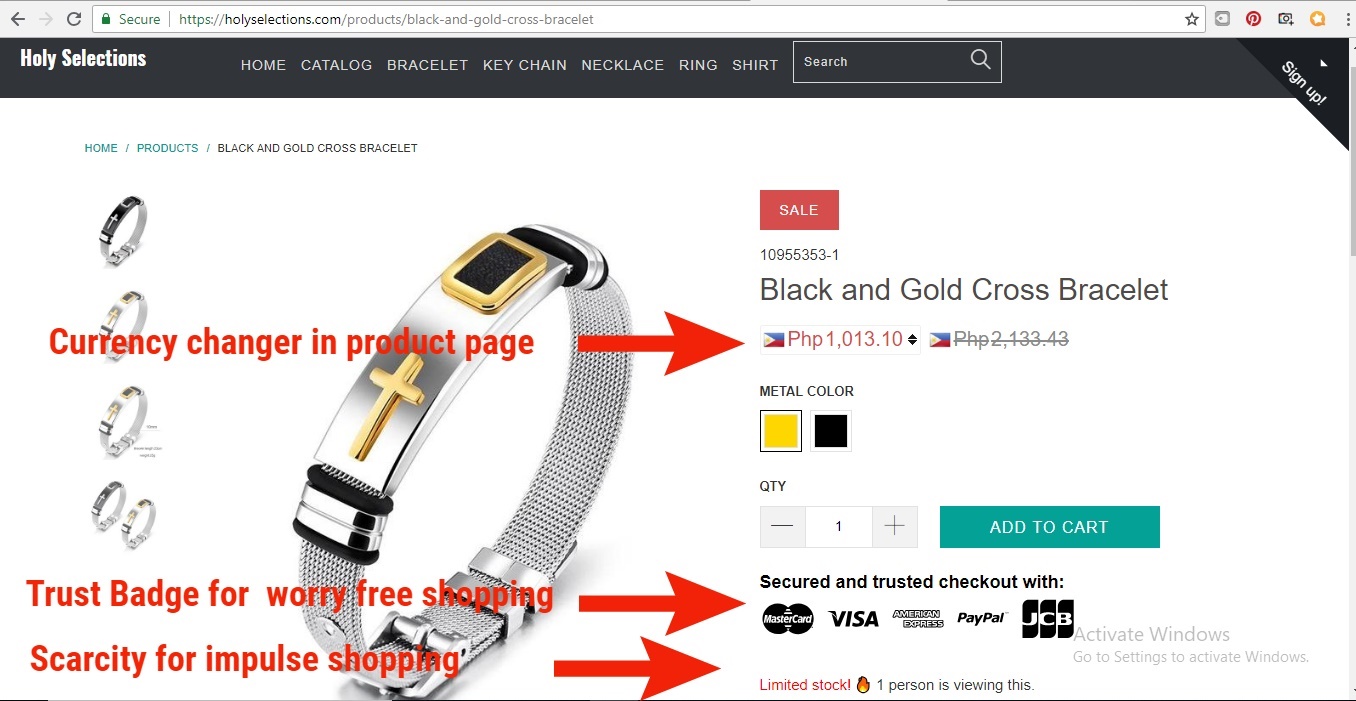Reload the page in browser

coord(74,19)
